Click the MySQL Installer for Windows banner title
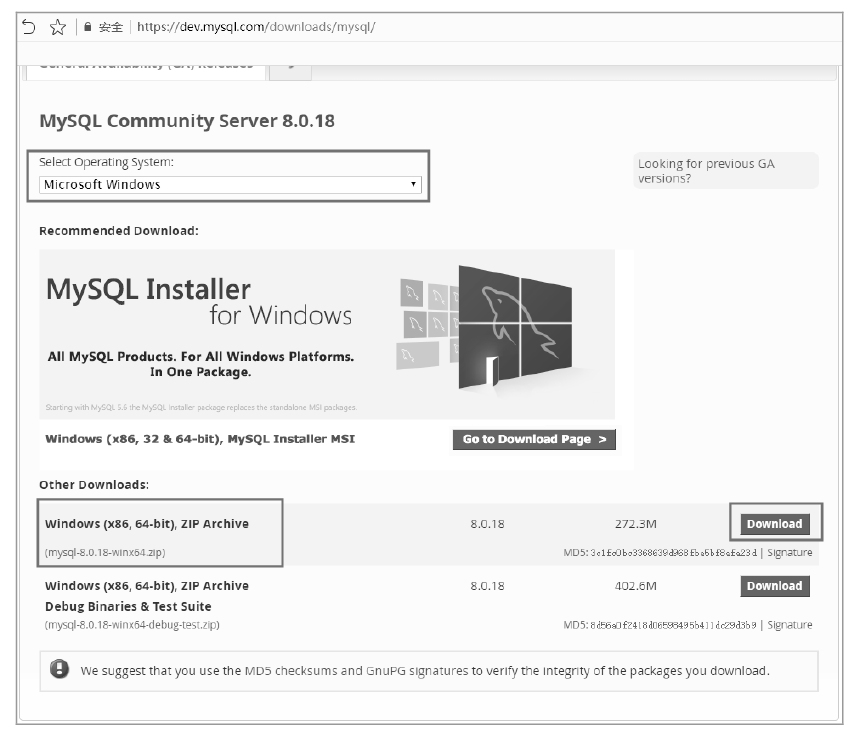858x736 pixels. tap(199, 302)
